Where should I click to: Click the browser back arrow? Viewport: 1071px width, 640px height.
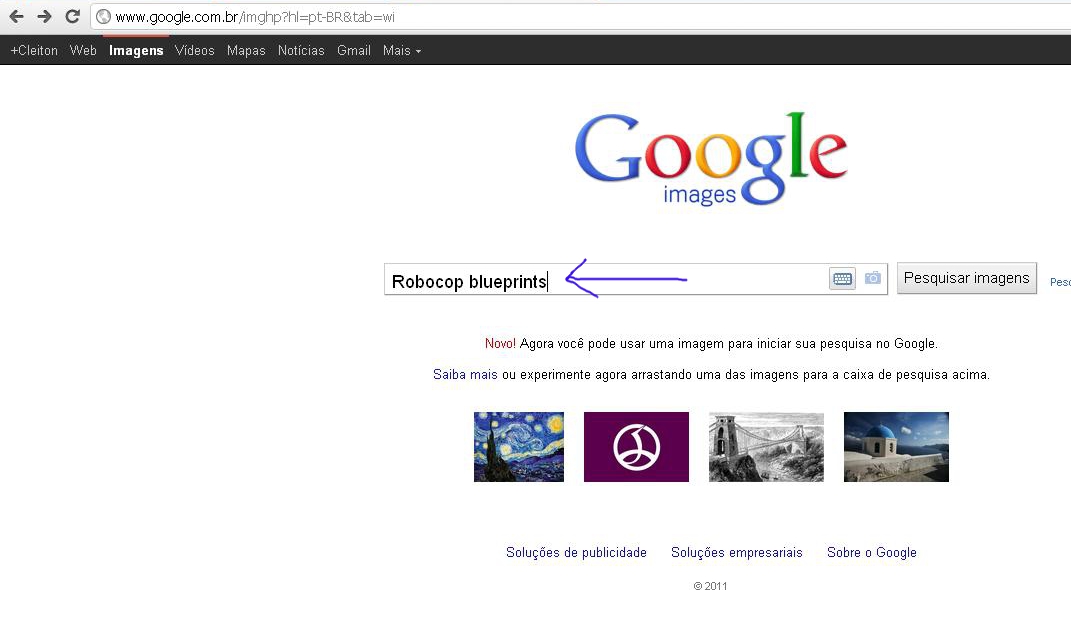pos(16,16)
